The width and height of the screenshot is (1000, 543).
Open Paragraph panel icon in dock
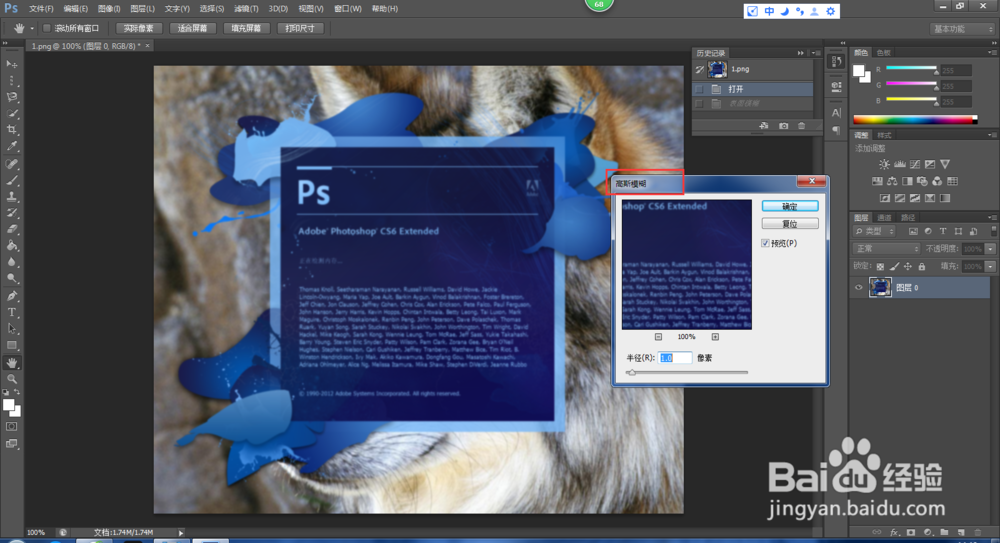tap(836, 130)
